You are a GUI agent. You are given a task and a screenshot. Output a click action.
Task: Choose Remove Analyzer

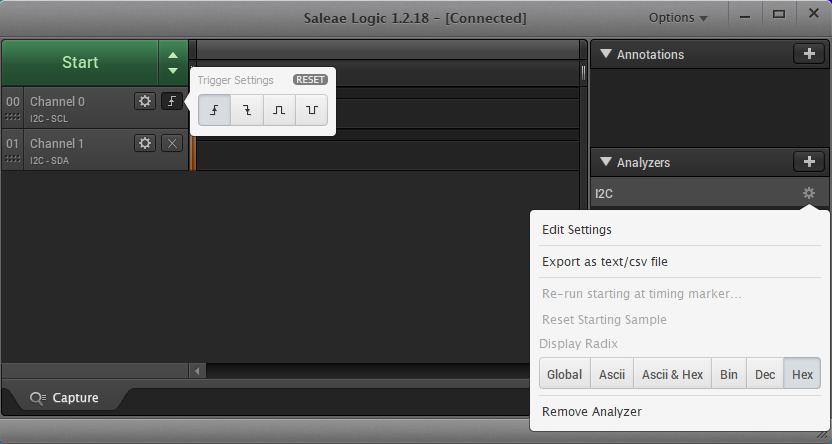[592, 412]
